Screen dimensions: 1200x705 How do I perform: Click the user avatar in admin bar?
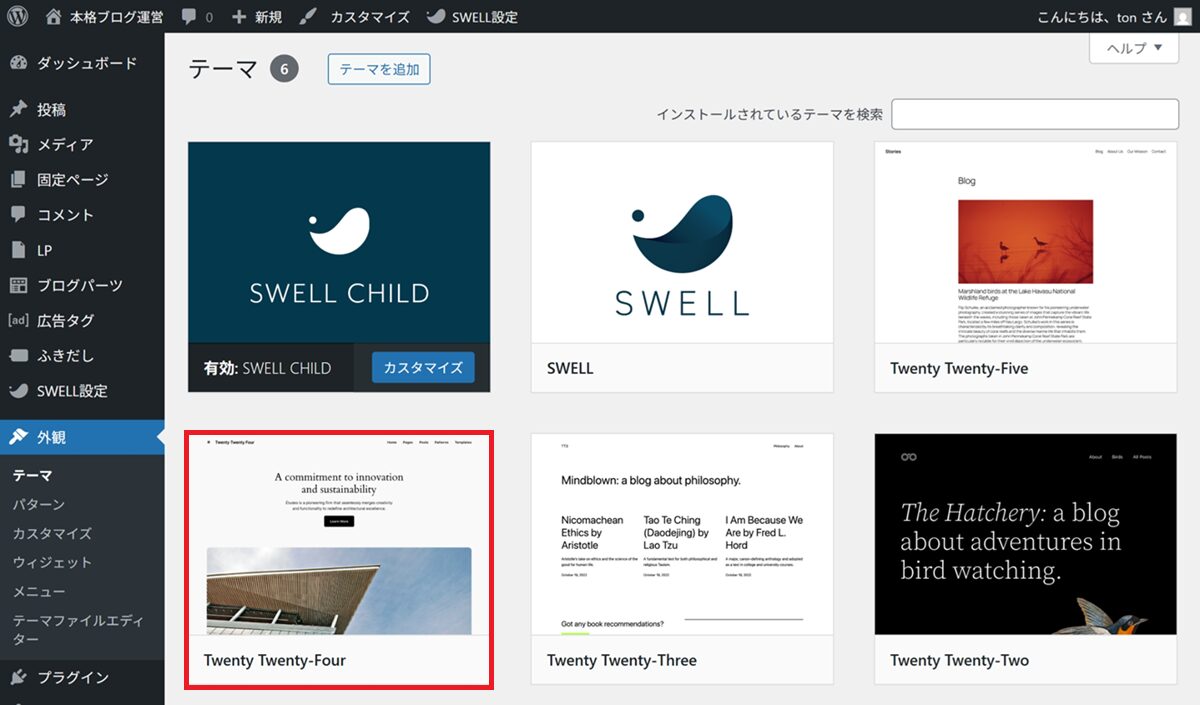point(1182,17)
